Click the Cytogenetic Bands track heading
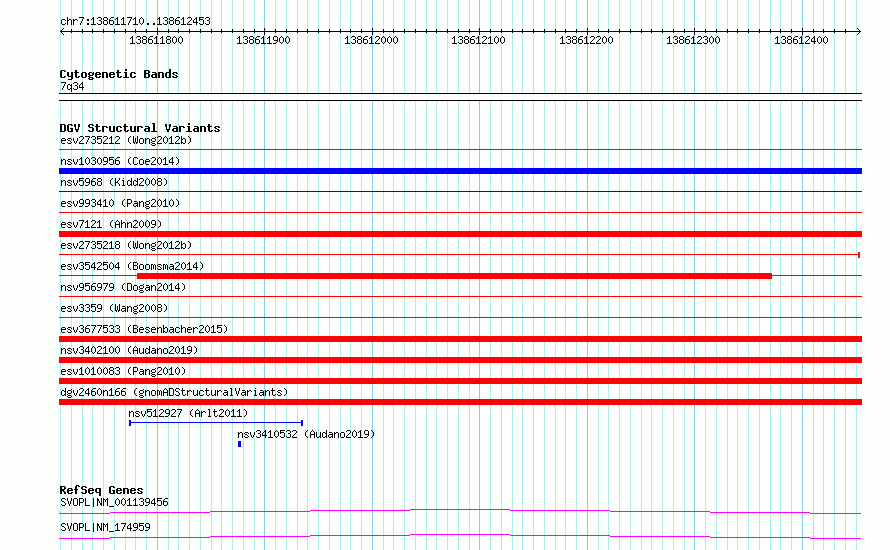 (x=119, y=74)
